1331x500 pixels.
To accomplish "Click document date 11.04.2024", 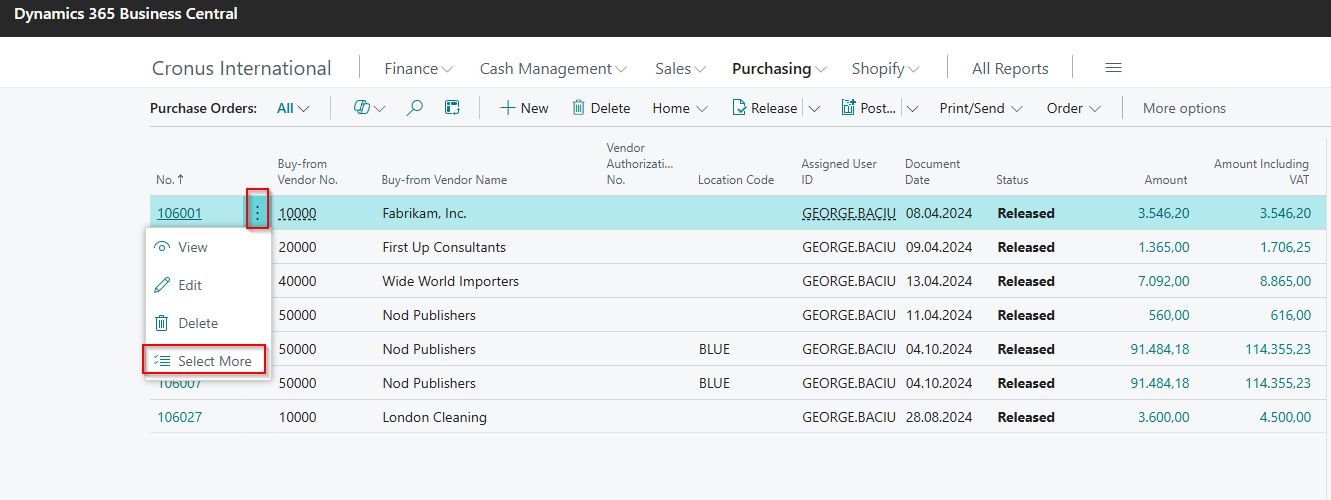I will point(938,315).
